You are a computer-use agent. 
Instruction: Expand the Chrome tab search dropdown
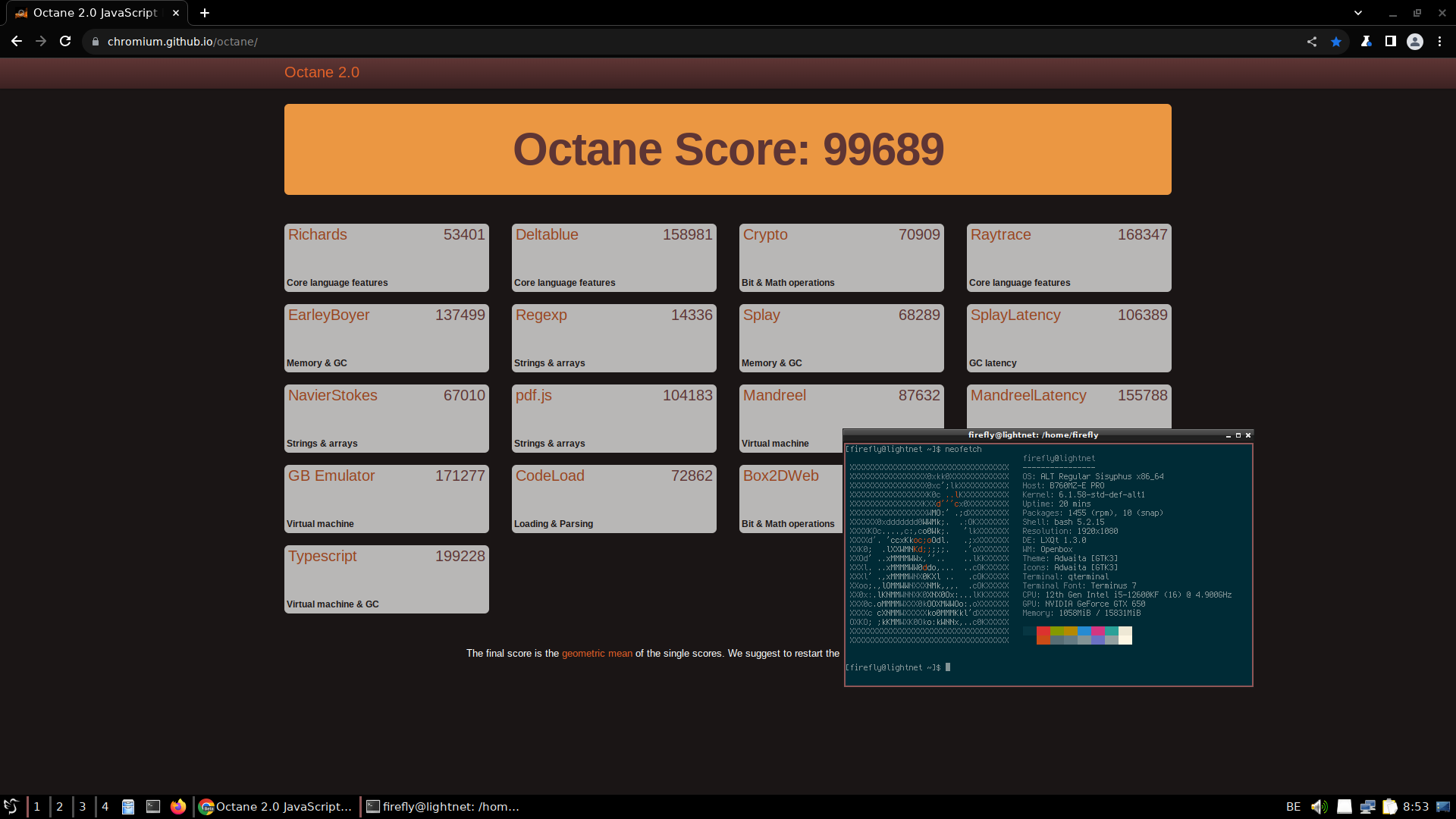tap(1358, 13)
